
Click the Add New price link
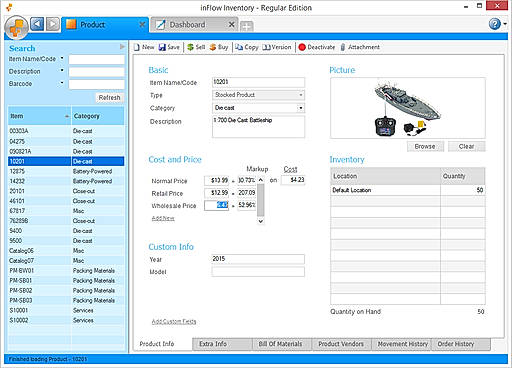(x=163, y=218)
